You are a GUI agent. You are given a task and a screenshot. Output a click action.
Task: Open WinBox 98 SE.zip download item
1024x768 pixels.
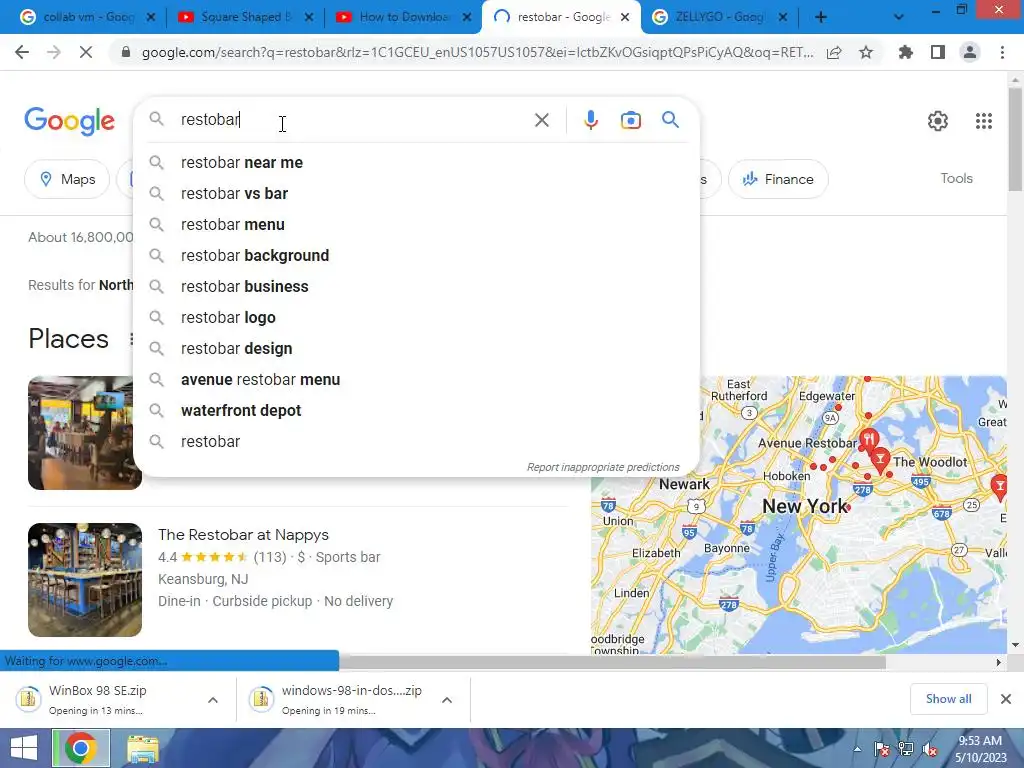pyautogui.click(x=98, y=699)
